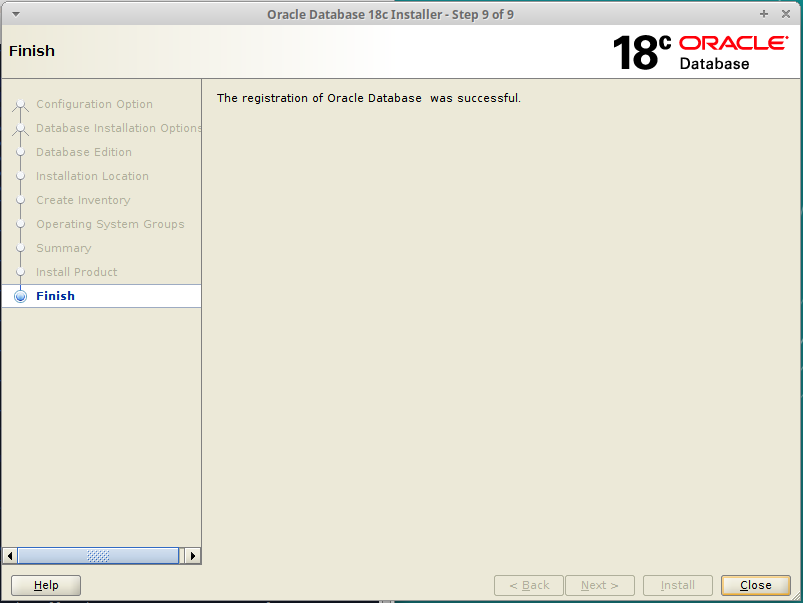
Task: Open the Help button
Action: (x=46, y=585)
